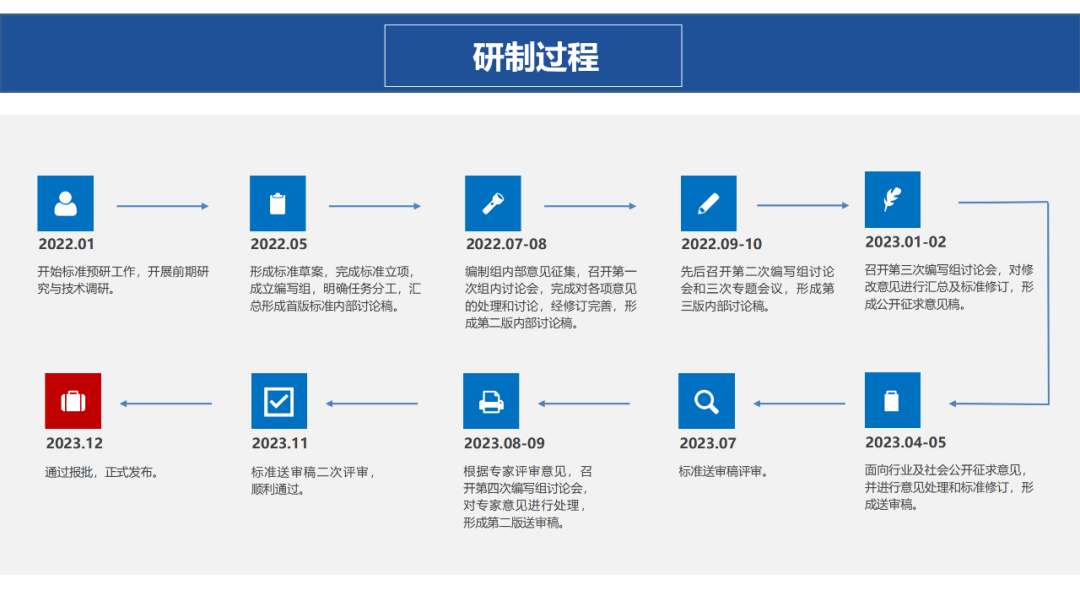Screen dimensions: 1080x607
Task: Select the description paragraph beginning 标准送审稿二次评审
Action: [313, 481]
